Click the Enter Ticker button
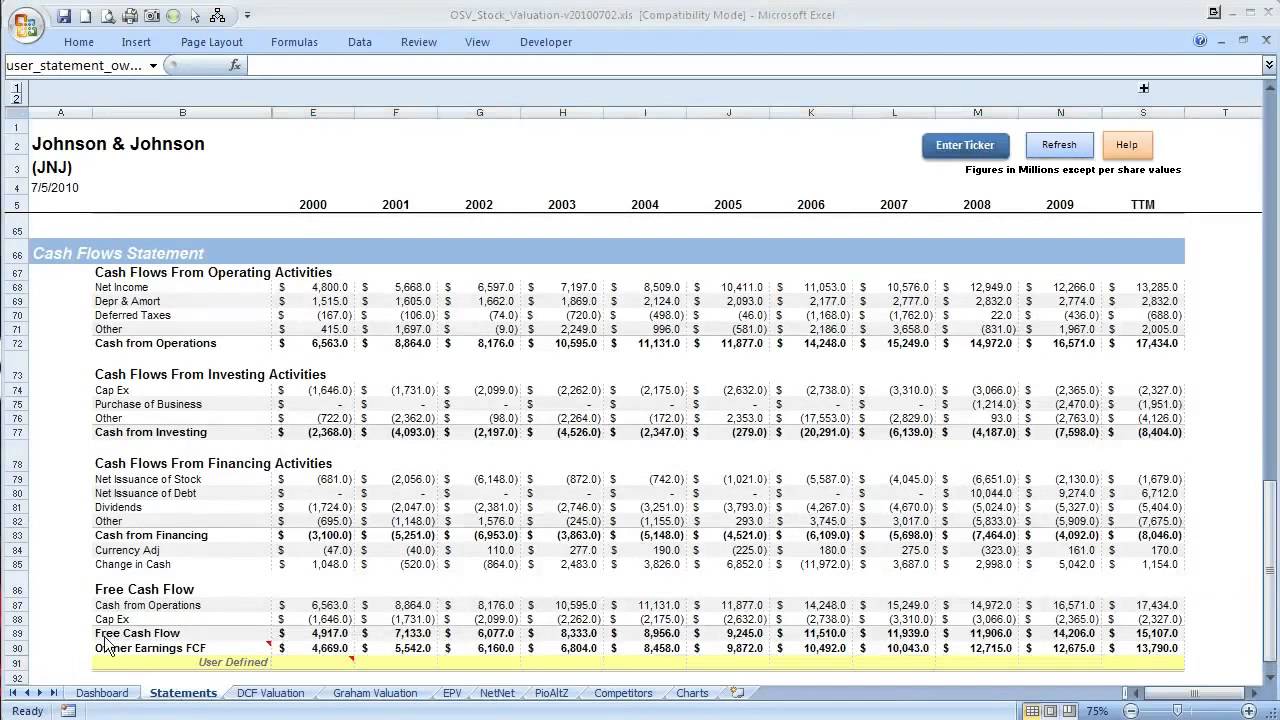 [965, 145]
